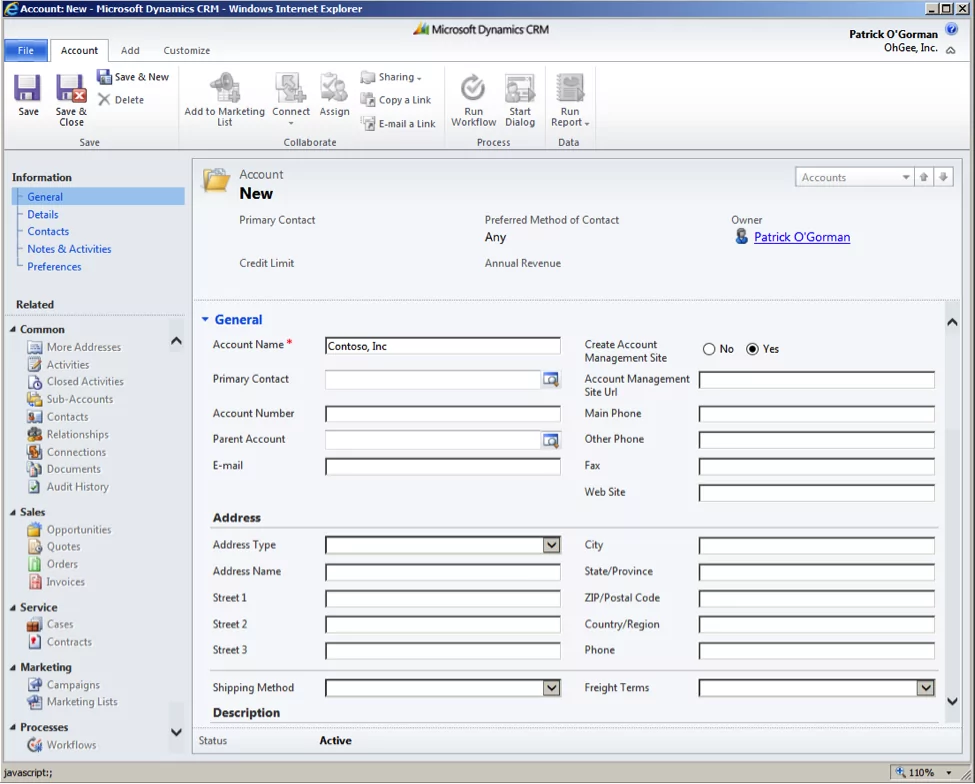Click the Run Workflow icon
Screen dimensions: 975x784
click(x=473, y=88)
